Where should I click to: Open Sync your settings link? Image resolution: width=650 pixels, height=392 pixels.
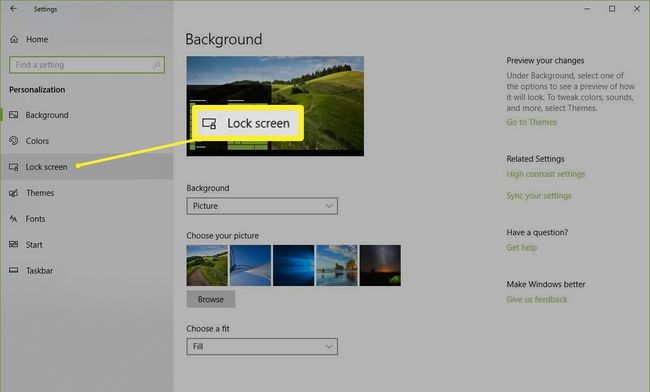click(x=538, y=196)
